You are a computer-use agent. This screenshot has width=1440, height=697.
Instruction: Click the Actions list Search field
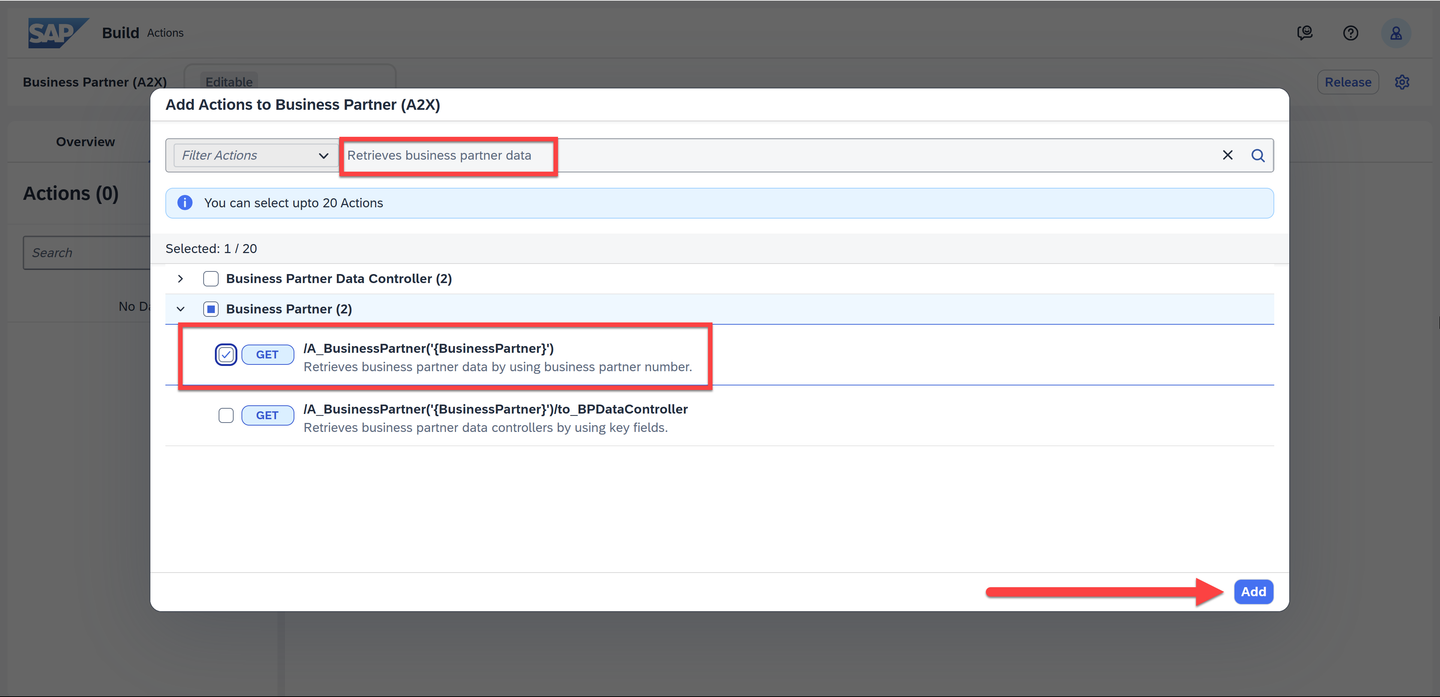pos(87,253)
